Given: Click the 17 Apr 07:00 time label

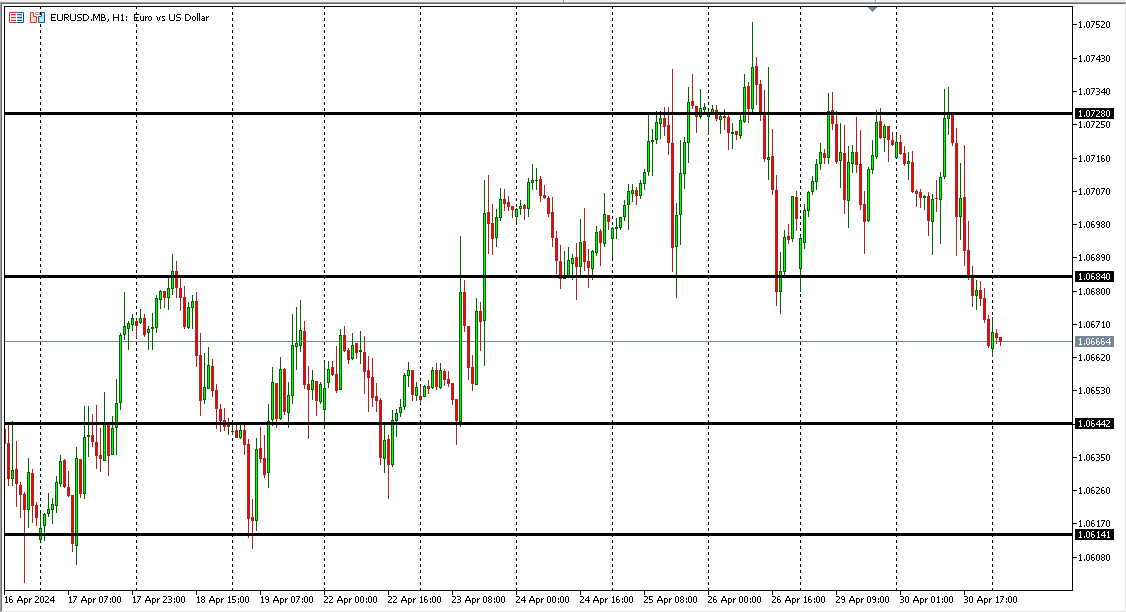Looking at the screenshot, I should [x=95, y=599].
